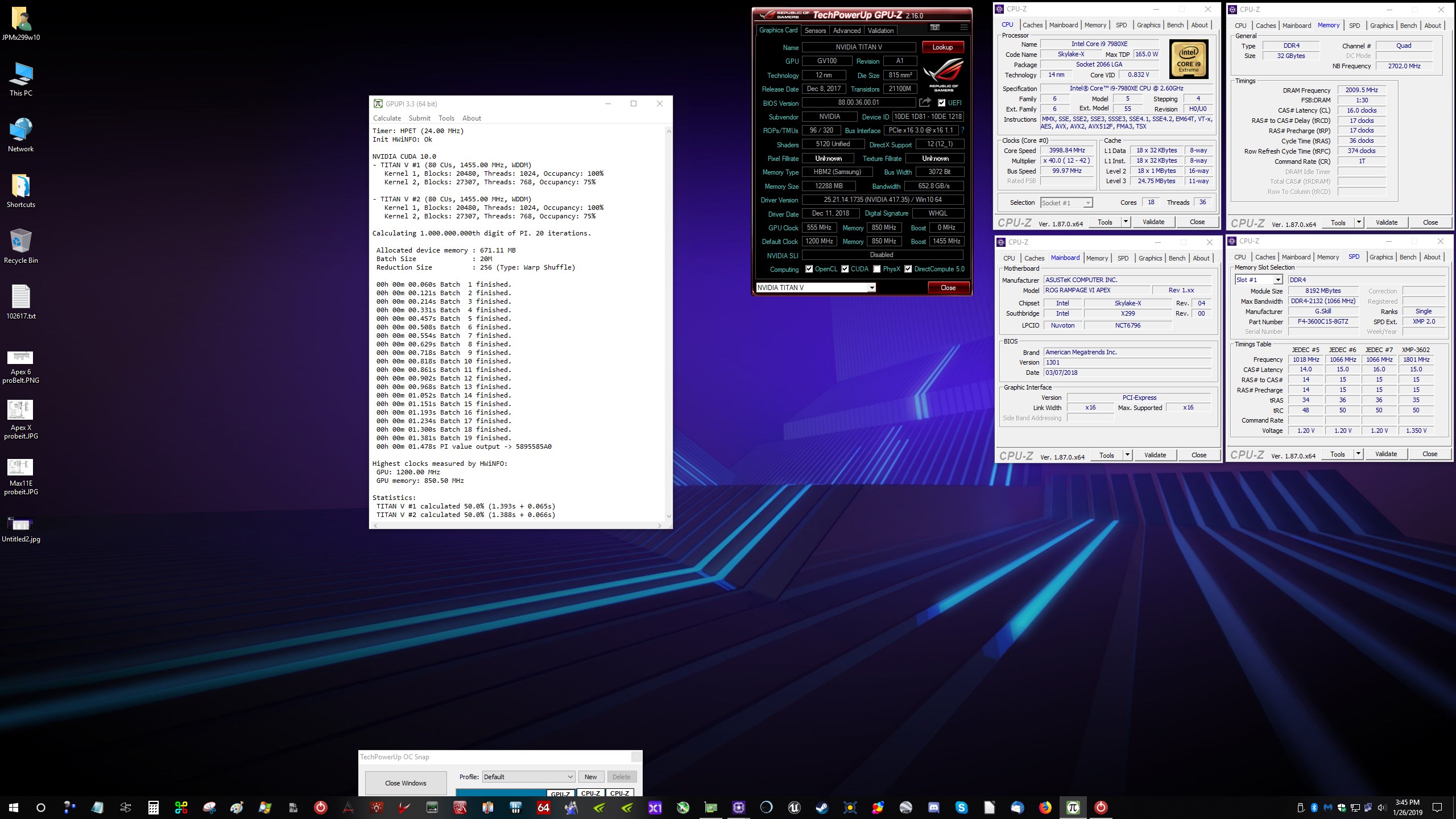Open Discord from the taskbar
Image resolution: width=1456 pixels, height=819 pixels.
pos(933,807)
